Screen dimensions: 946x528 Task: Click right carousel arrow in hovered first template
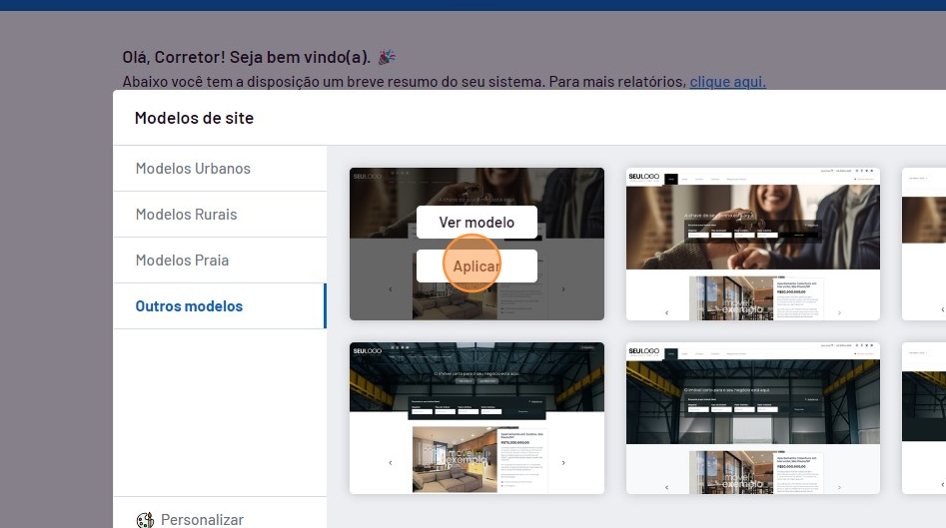(x=563, y=290)
